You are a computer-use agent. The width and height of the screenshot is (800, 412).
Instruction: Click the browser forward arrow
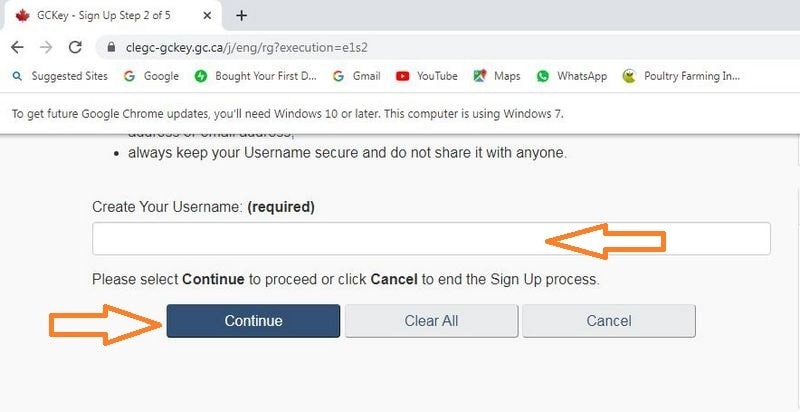pos(46,47)
